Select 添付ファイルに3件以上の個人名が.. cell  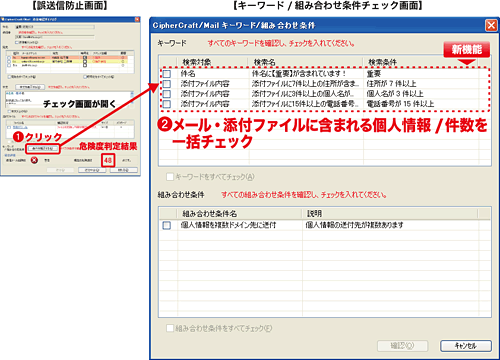303,94
